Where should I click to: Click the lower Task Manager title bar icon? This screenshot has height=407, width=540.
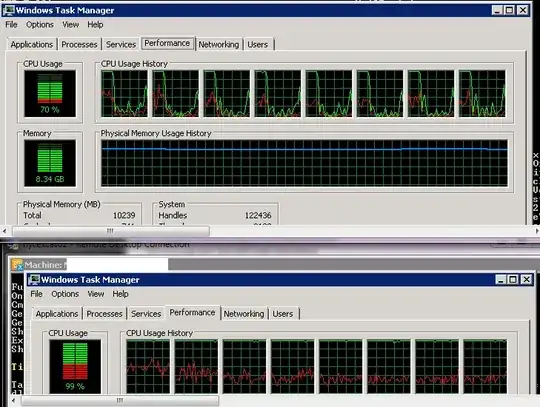click(x=34, y=280)
